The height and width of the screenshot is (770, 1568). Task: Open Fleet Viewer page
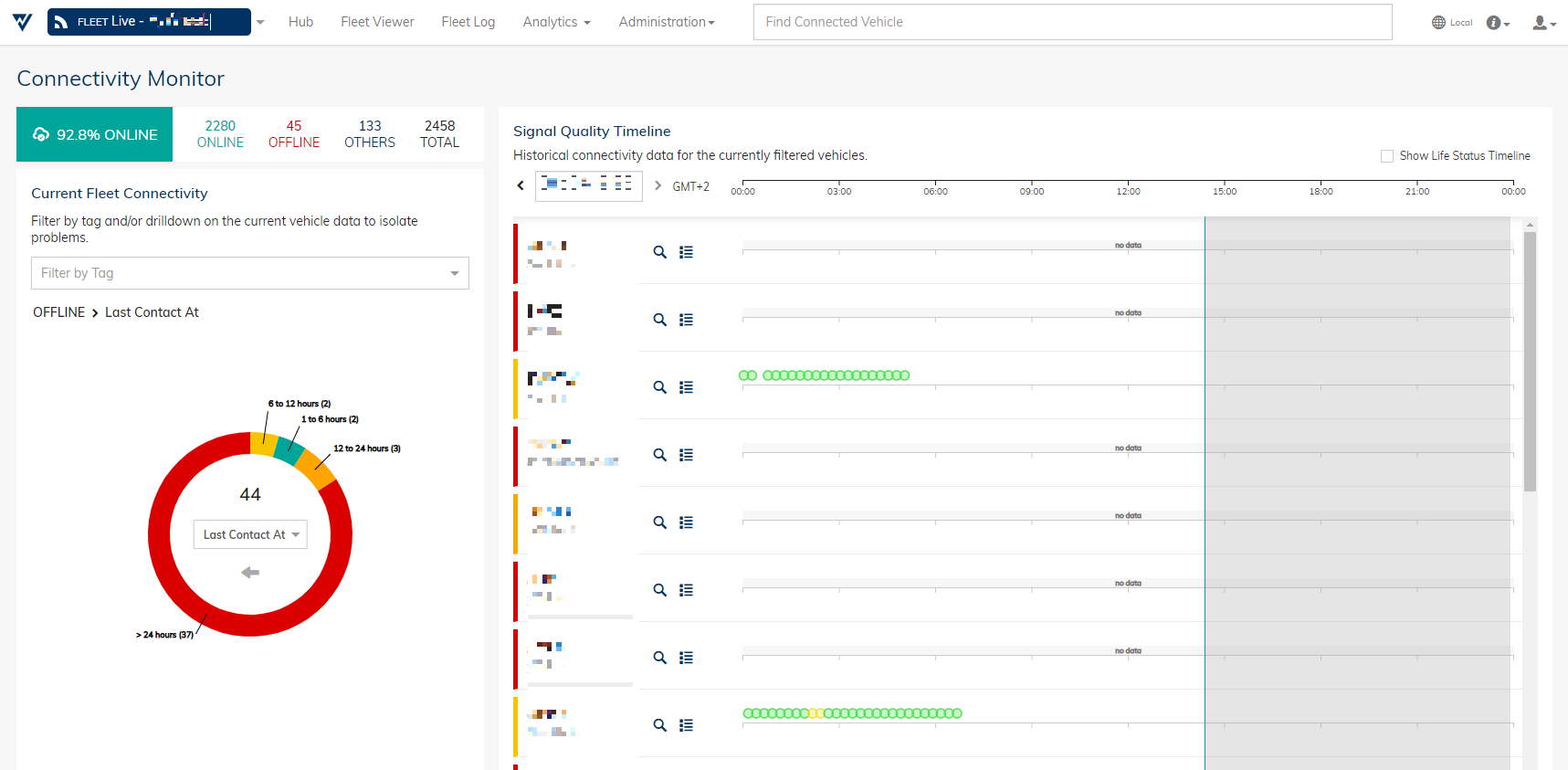click(x=377, y=22)
